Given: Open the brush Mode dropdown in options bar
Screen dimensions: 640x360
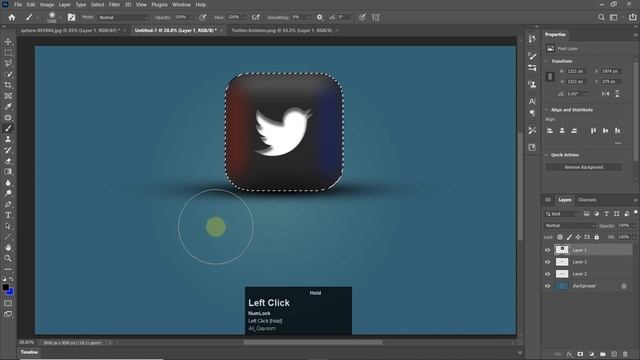Looking at the screenshot, I should 123,18.
